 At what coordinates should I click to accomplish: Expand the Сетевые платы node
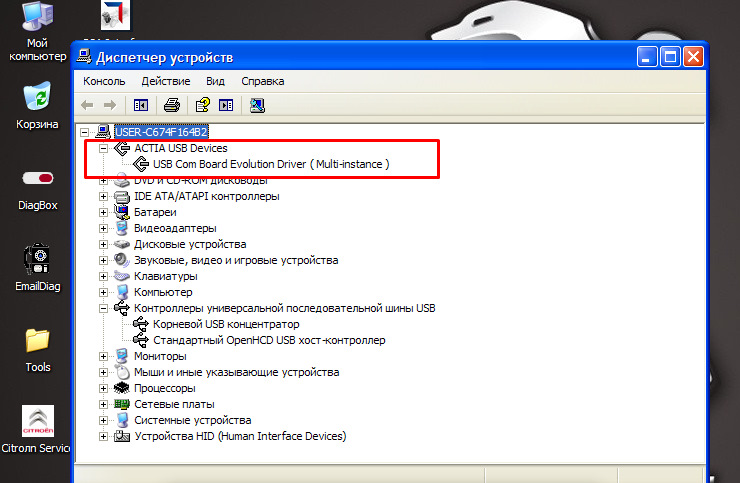point(103,405)
